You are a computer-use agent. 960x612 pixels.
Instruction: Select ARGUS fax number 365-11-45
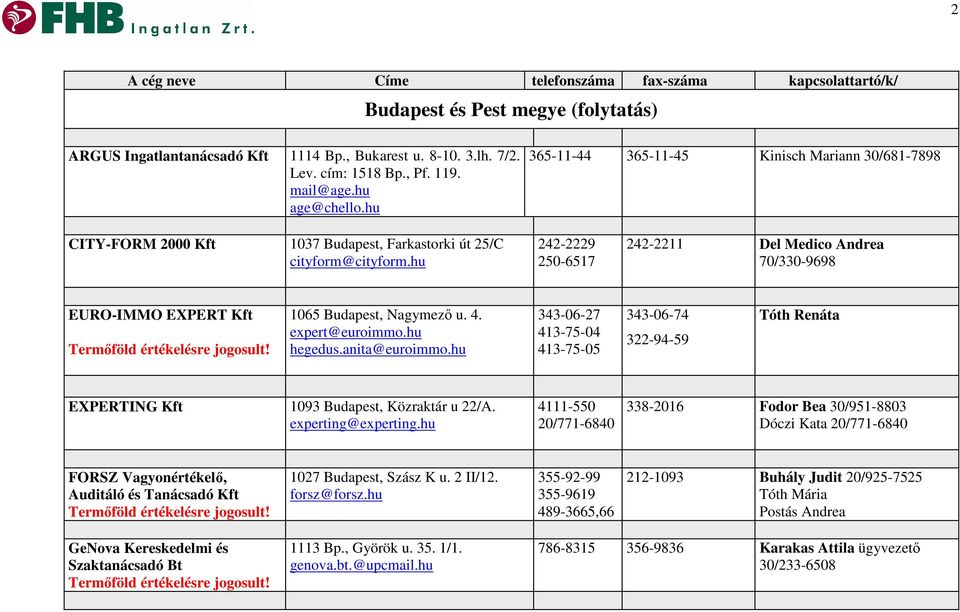(657, 156)
